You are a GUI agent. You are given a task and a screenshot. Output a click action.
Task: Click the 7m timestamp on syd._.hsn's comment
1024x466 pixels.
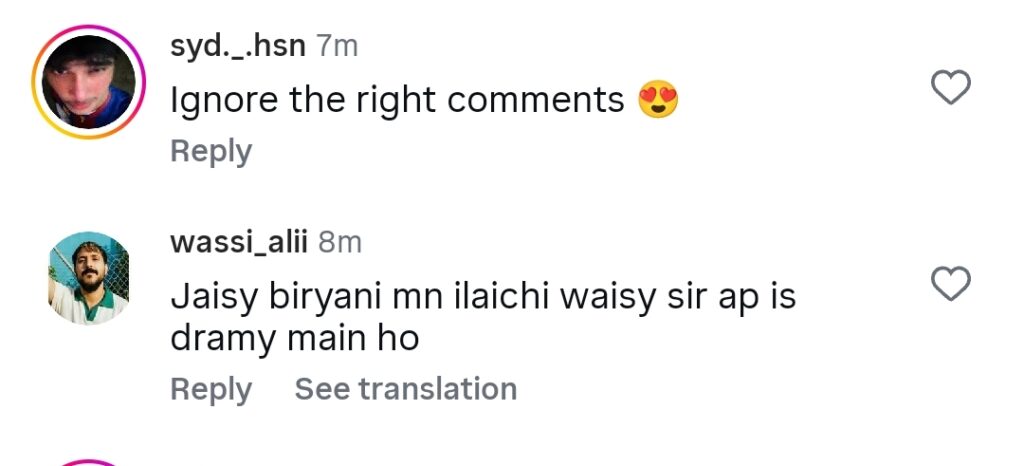coord(337,46)
